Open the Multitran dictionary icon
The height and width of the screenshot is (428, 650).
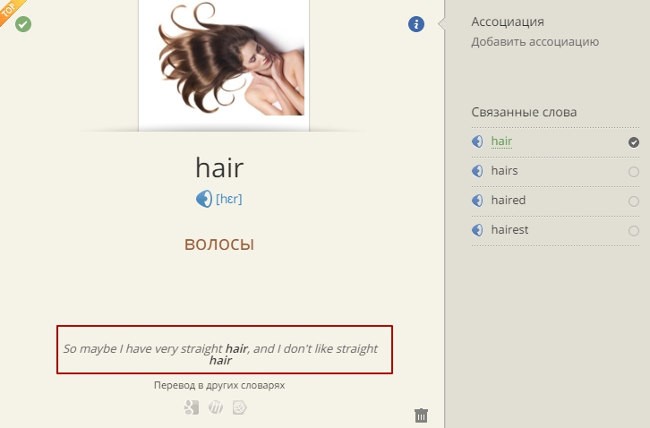tap(216, 408)
